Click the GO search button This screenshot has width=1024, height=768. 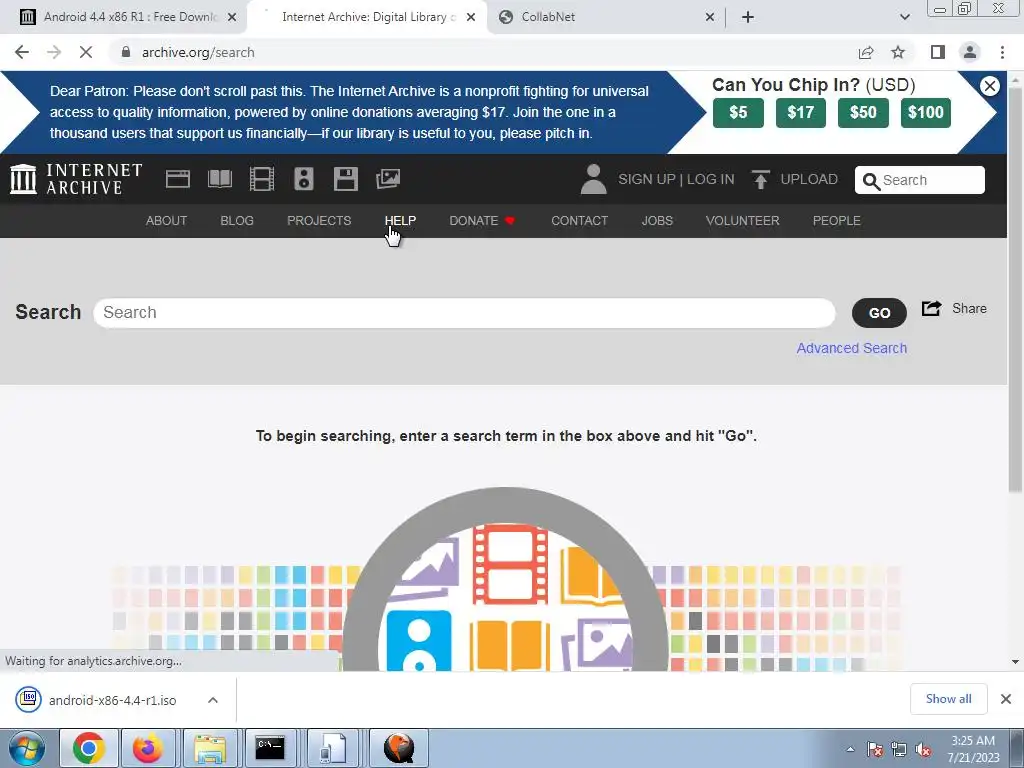pos(879,313)
